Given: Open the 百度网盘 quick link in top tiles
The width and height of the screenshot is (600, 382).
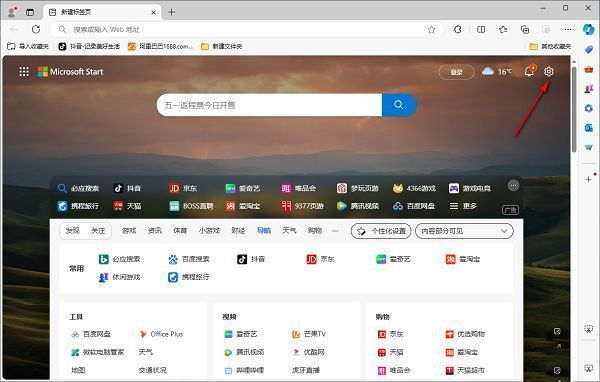Looking at the screenshot, I should click(x=414, y=206).
